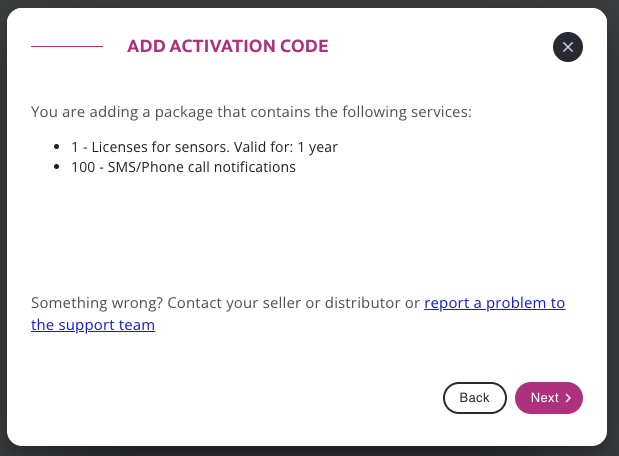Click the ADD ACTIVATION CODE heading
Viewport: 619px width, 456px height.
pyautogui.click(x=227, y=46)
